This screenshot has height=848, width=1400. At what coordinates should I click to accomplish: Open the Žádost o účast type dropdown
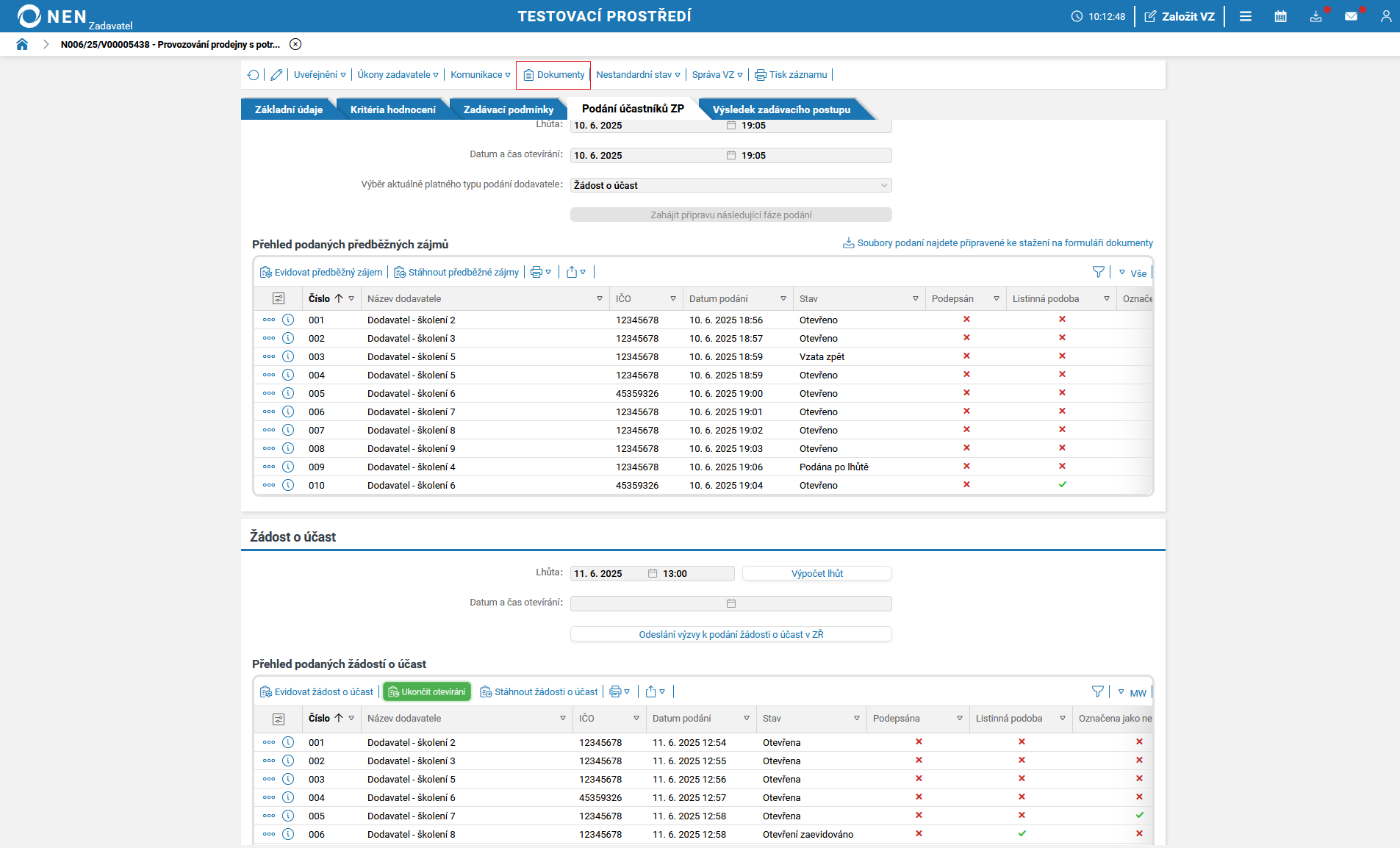pyautogui.click(x=730, y=185)
